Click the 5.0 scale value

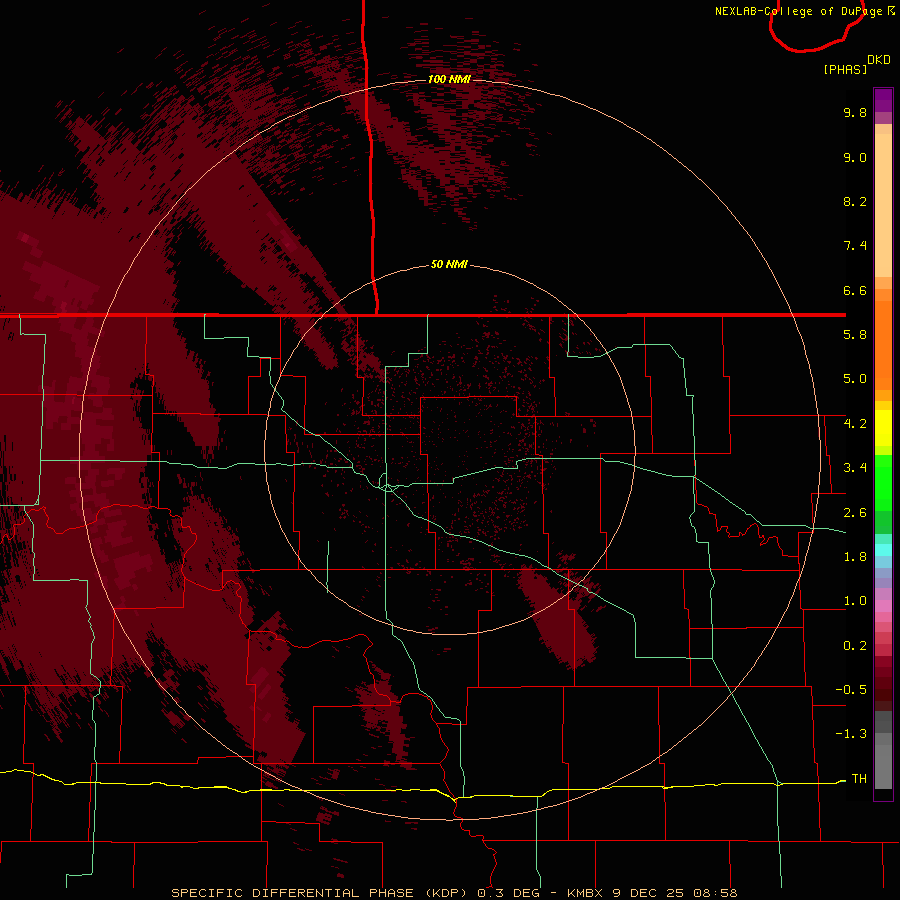[x=855, y=379]
